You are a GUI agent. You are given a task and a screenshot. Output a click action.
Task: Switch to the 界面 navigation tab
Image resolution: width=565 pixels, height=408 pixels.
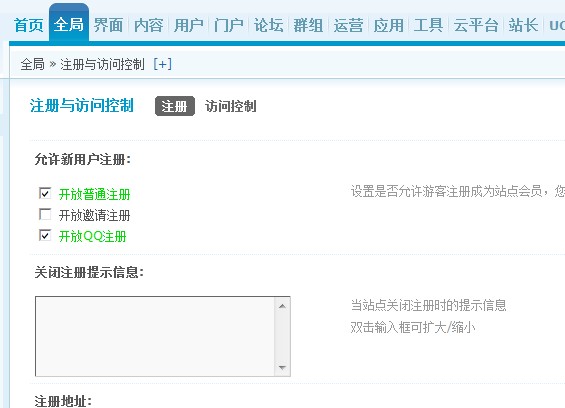pos(108,25)
